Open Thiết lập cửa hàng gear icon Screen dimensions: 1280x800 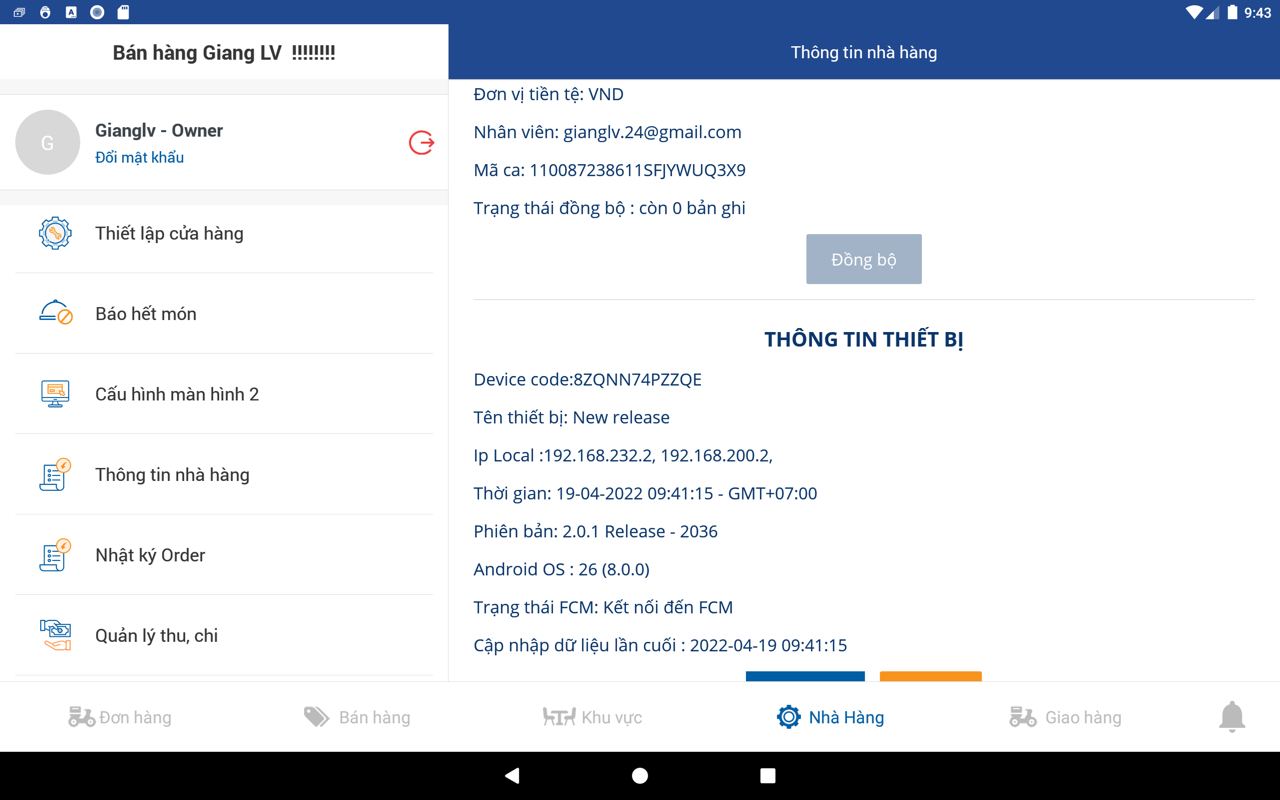(55, 233)
